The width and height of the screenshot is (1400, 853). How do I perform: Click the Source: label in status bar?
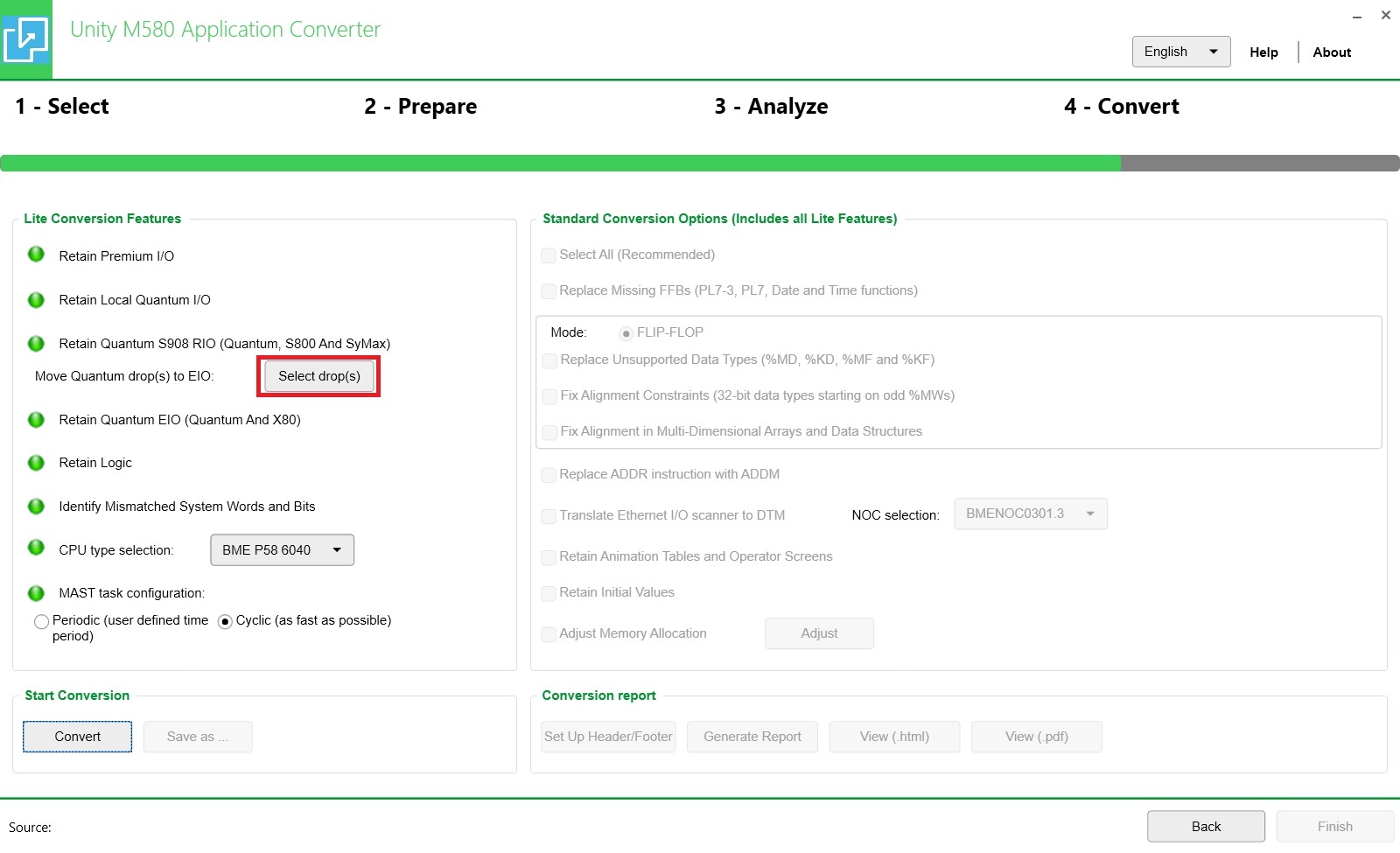coord(30,828)
